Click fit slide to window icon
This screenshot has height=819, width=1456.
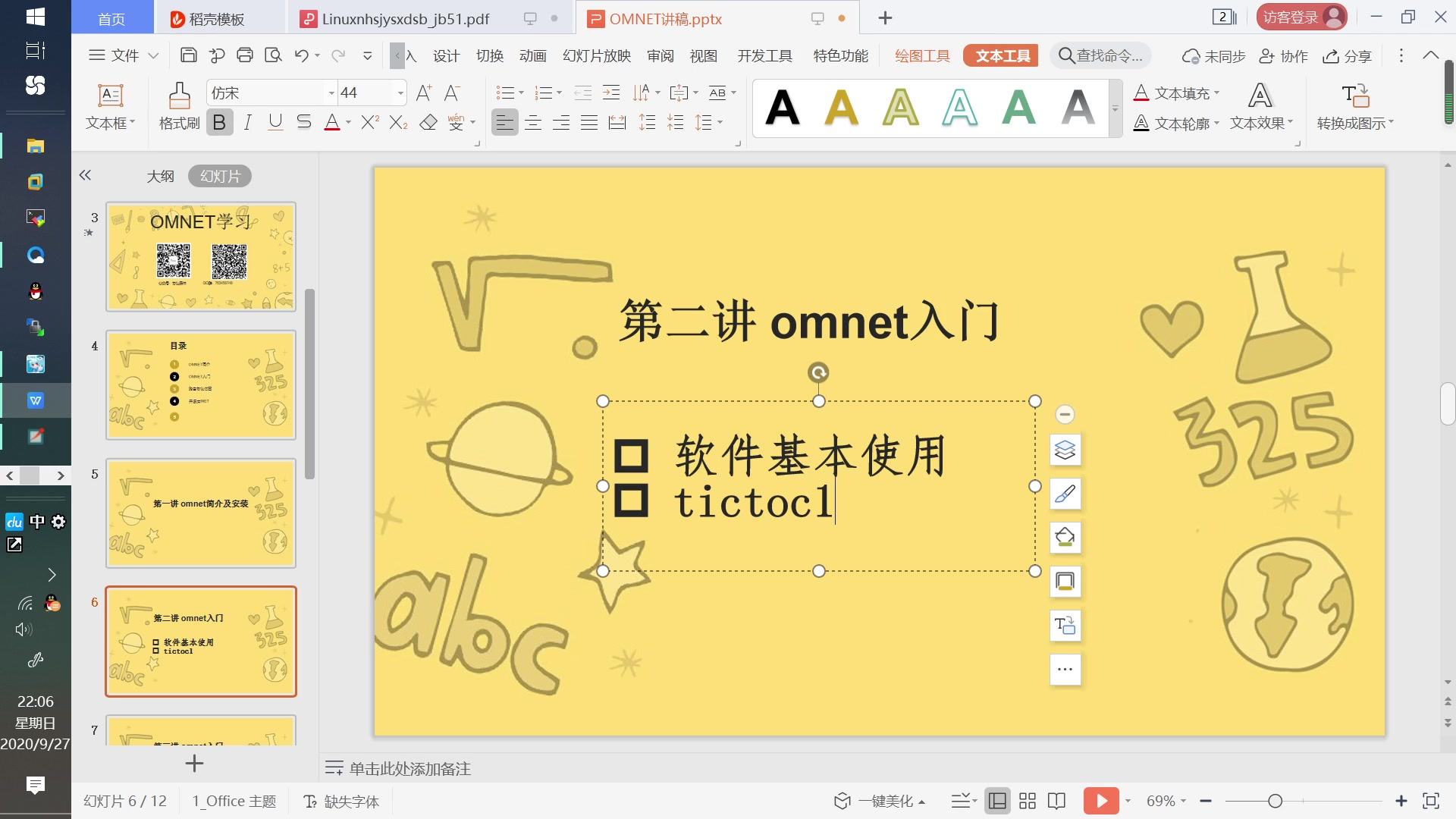pos(1430,801)
